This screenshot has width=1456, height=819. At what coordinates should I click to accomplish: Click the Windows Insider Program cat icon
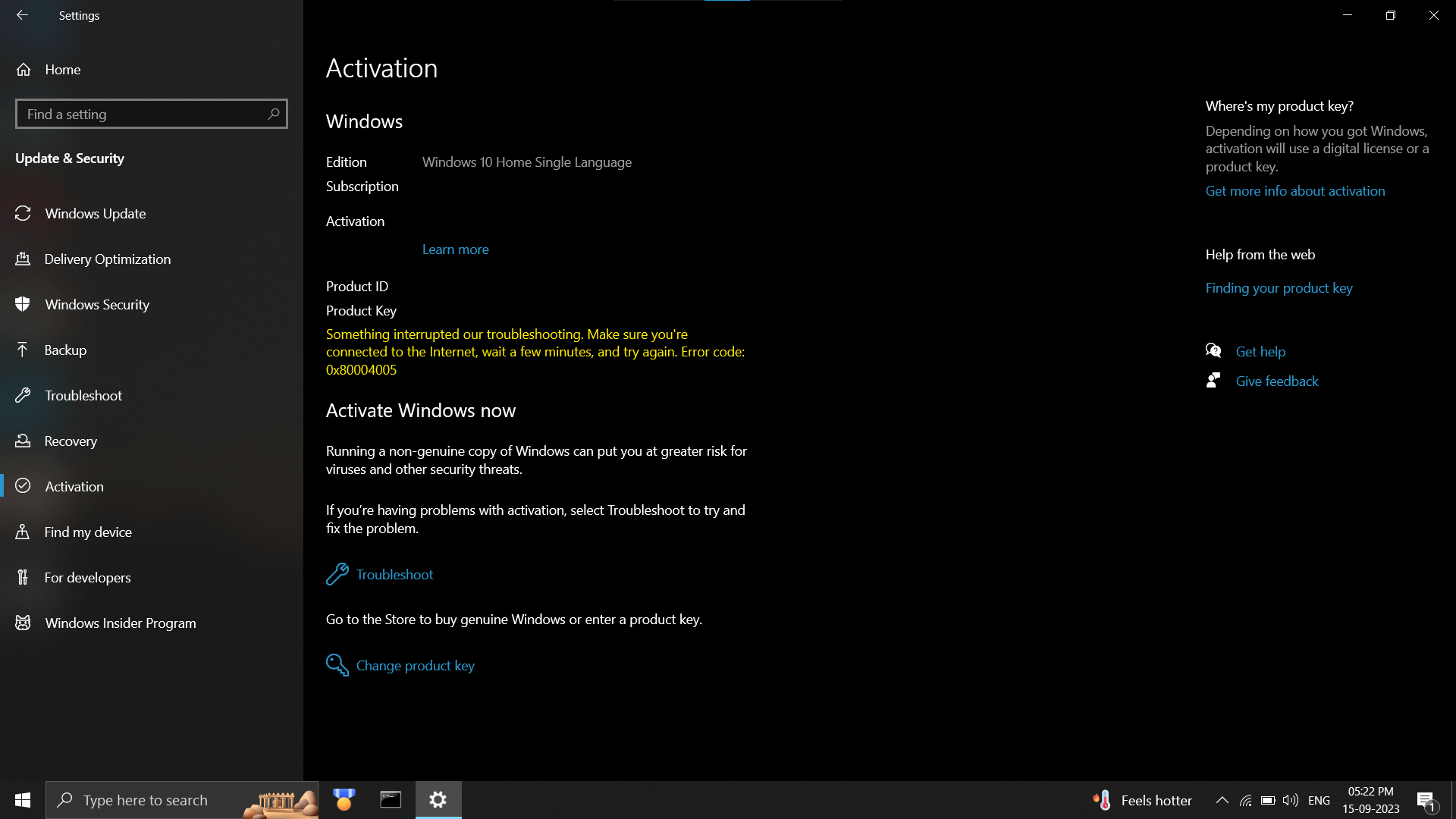(x=23, y=623)
